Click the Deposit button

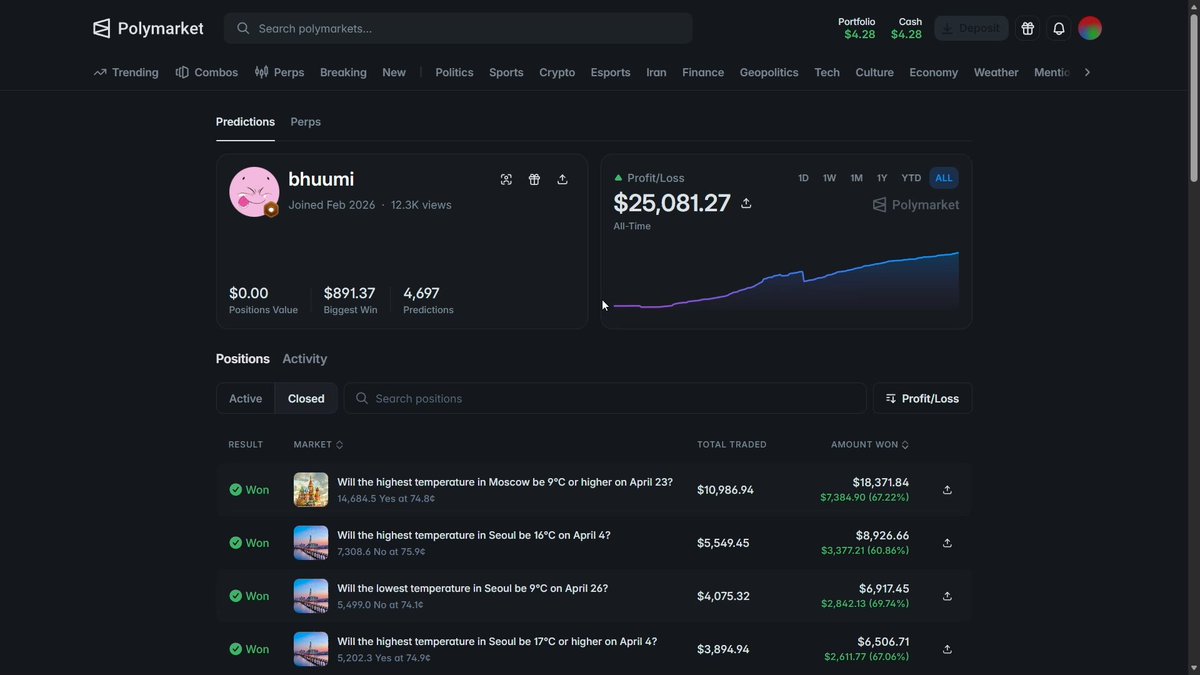pos(971,28)
